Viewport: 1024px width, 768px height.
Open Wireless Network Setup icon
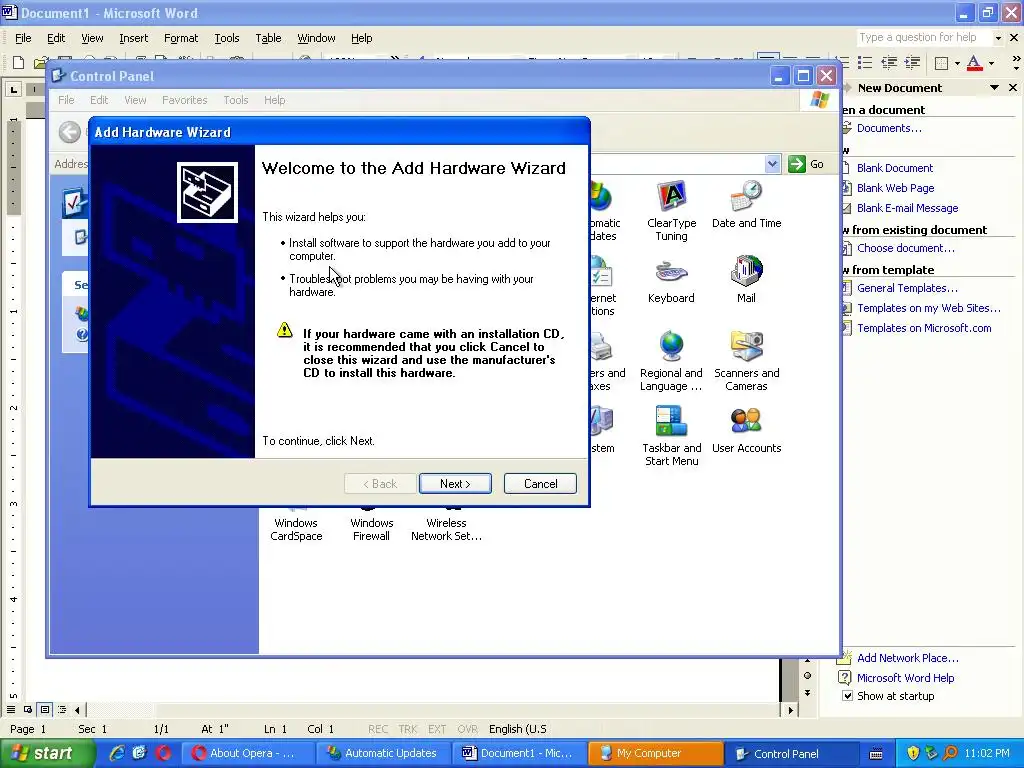pos(446,524)
